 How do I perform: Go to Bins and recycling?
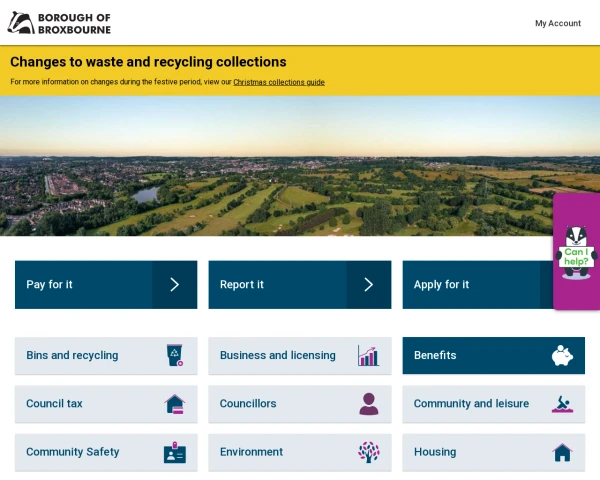(72, 355)
